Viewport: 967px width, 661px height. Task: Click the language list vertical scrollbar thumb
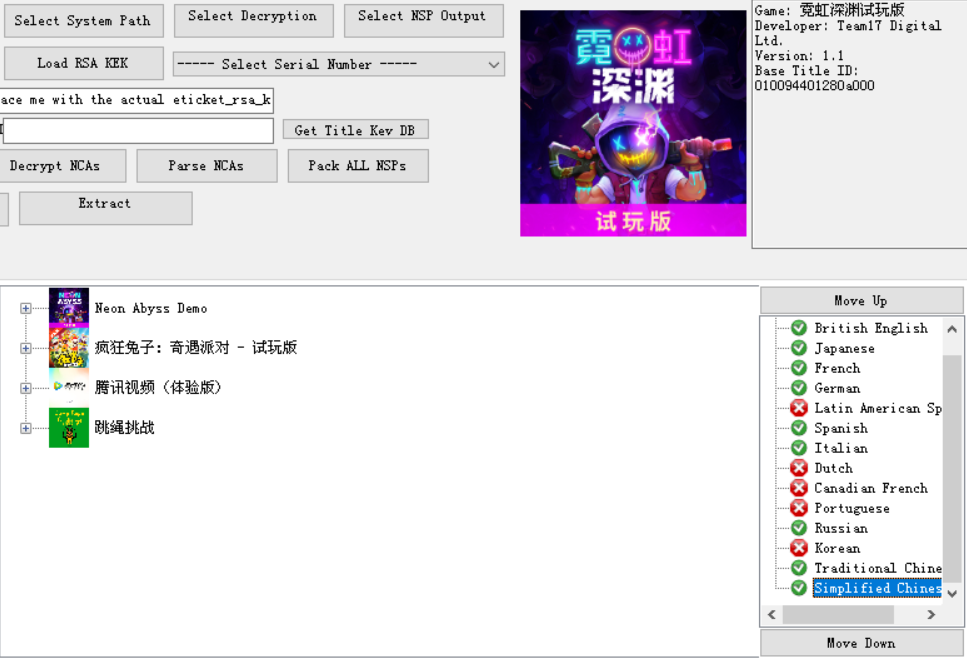[x=952, y=469]
